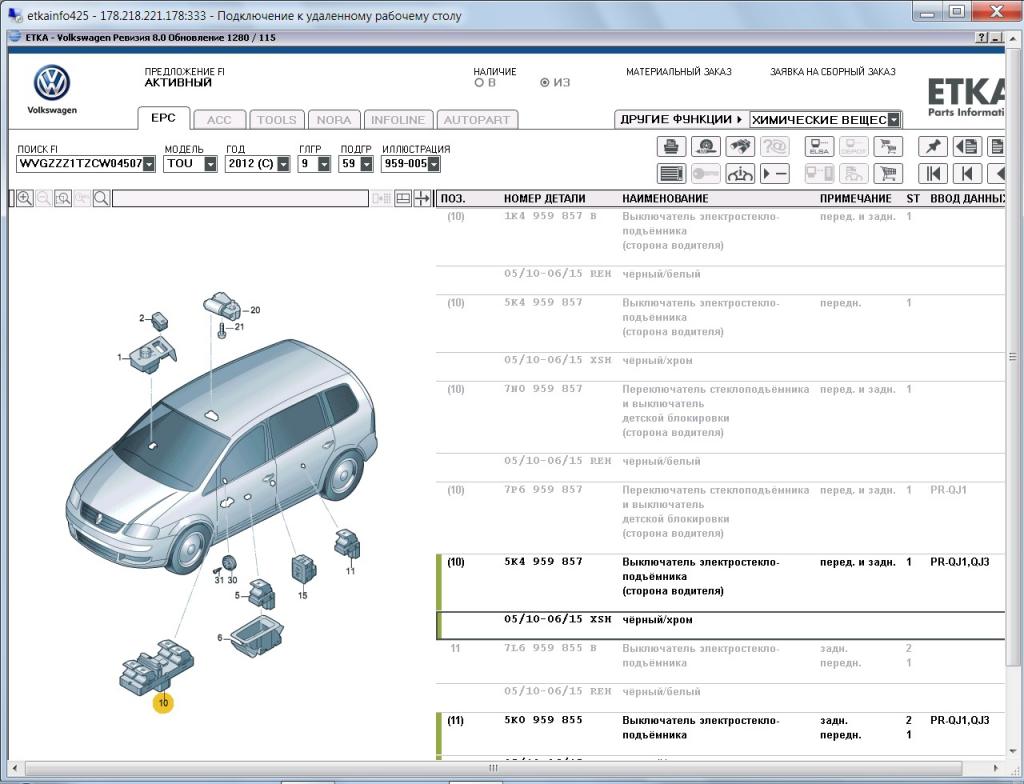The width and height of the screenshot is (1024, 784).
Task: Click callout 11 in the illustration
Action: [350, 570]
